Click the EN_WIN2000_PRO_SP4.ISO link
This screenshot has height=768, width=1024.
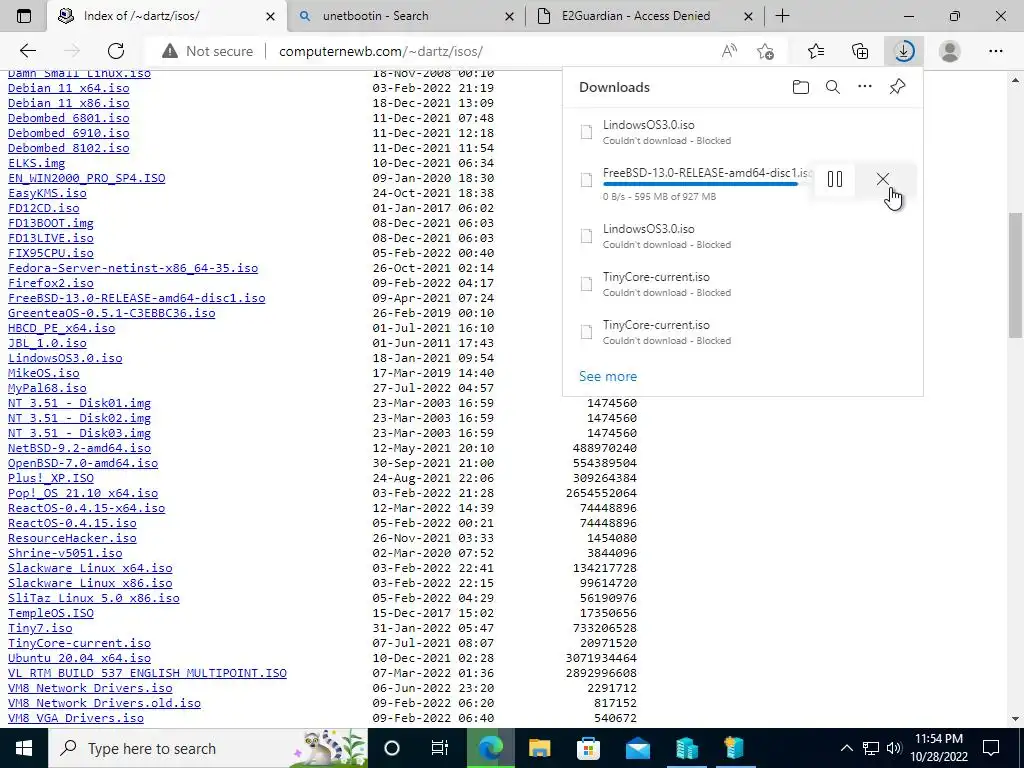(87, 178)
